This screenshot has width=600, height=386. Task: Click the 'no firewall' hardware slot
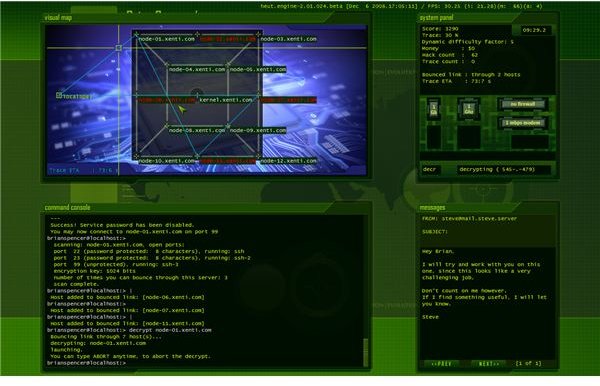tap(523, 104)
